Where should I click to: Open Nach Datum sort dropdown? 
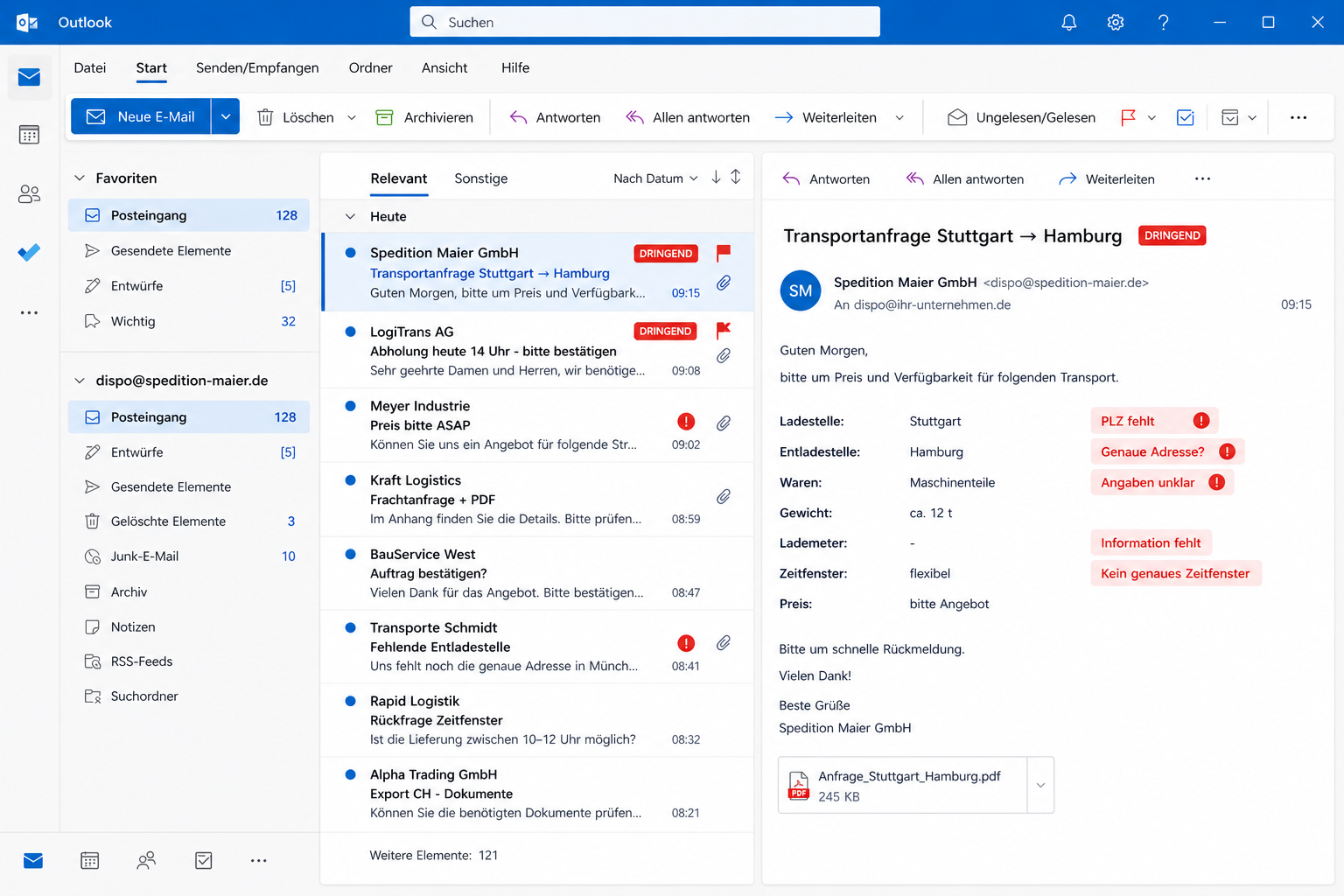pos(655,178)
